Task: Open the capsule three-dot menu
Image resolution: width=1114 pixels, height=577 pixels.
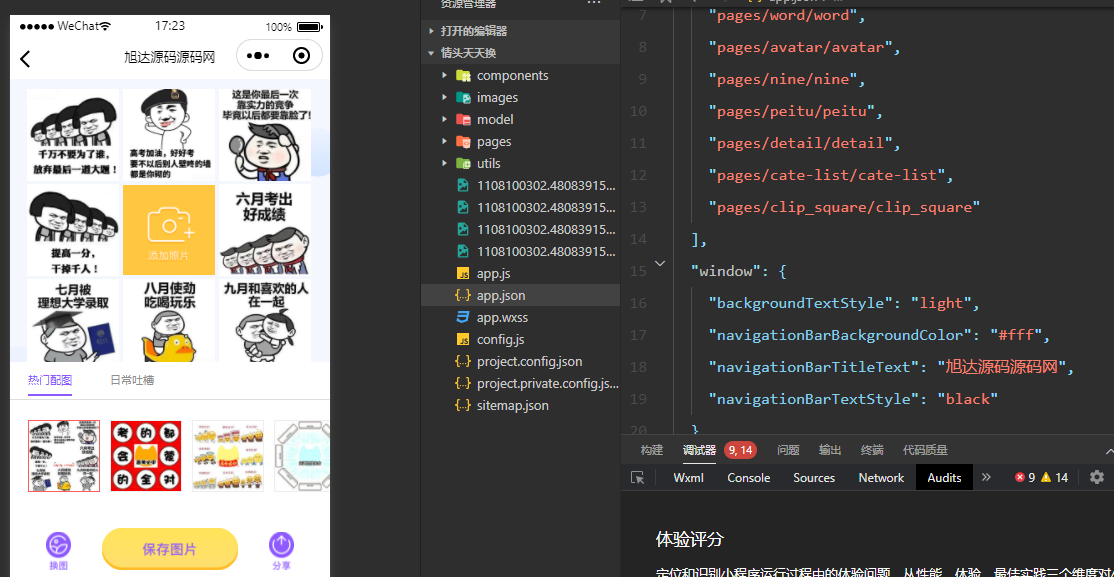Action: click(257, 56)
